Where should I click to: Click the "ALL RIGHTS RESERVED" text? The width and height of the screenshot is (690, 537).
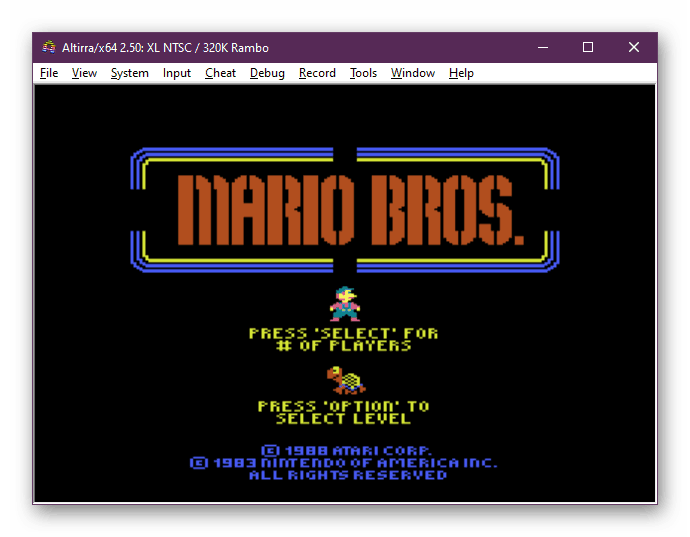(x=348, y=475)
